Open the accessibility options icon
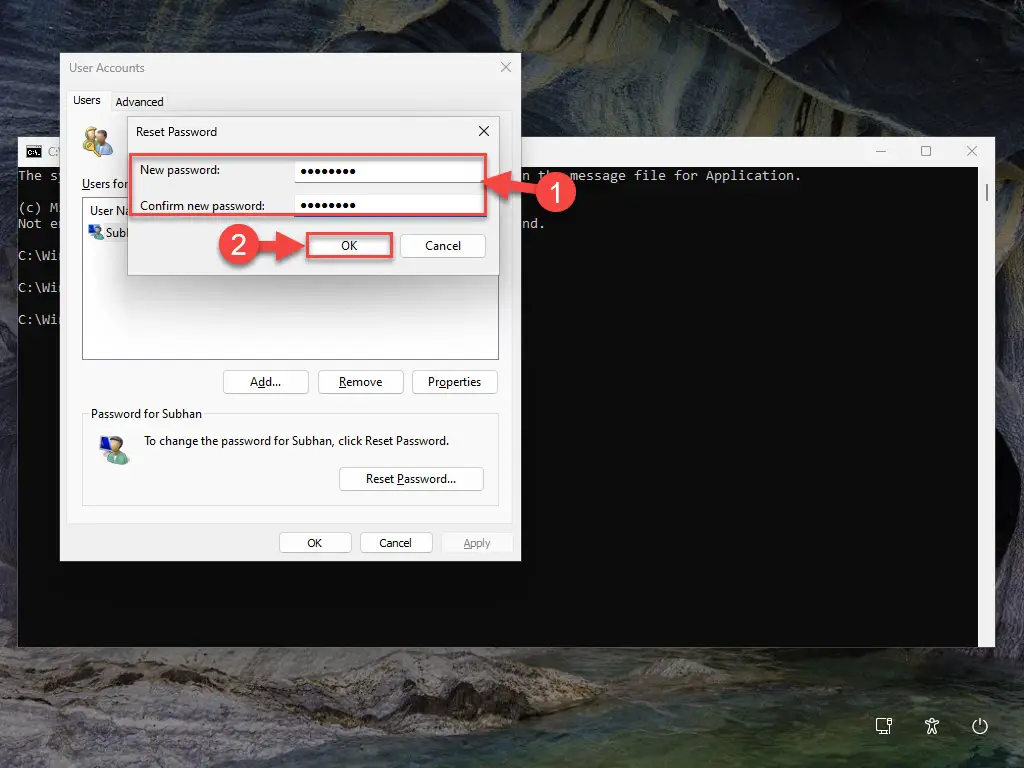 coord(932,727)
